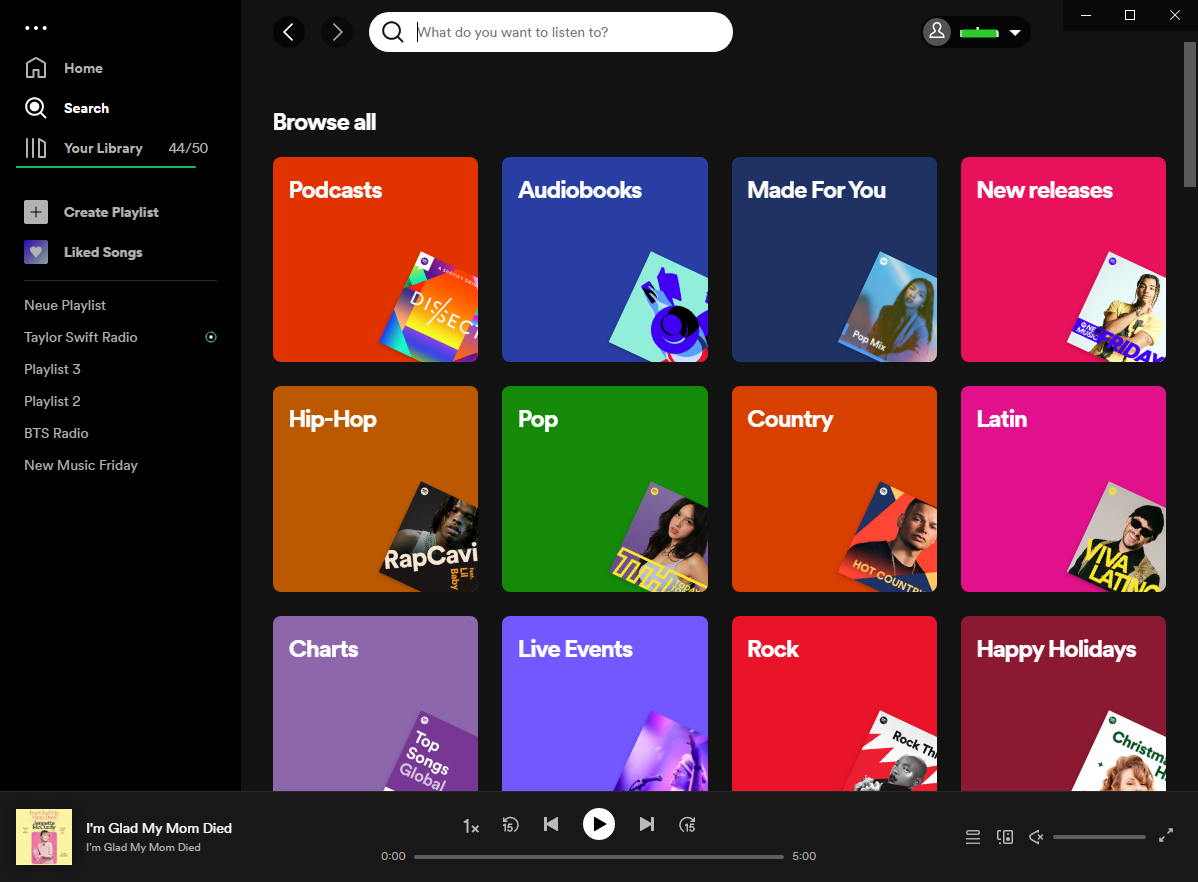Open the Queue list icon
Image resolution: width=1198 pixels, height=882 pixels.
pyautogui.click(x=973, y=837)
